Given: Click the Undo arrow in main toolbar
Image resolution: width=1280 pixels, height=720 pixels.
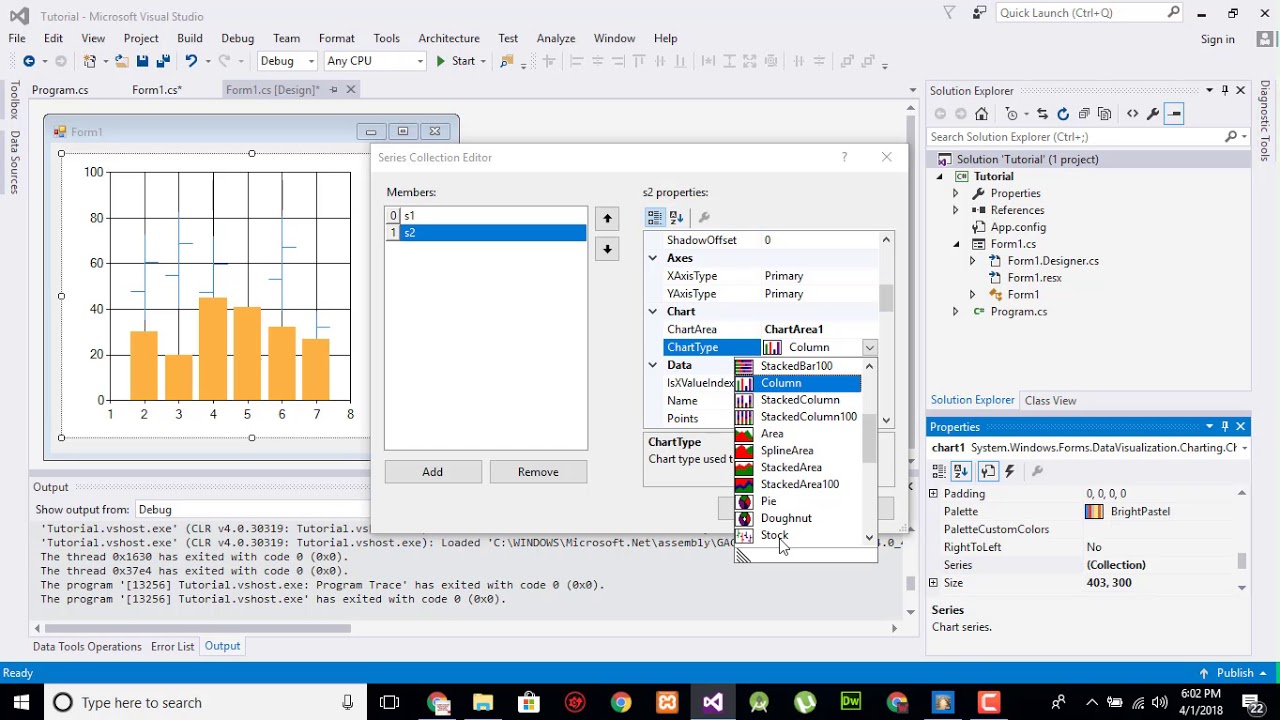Looking at the screenshot, I should pos(191,61).
